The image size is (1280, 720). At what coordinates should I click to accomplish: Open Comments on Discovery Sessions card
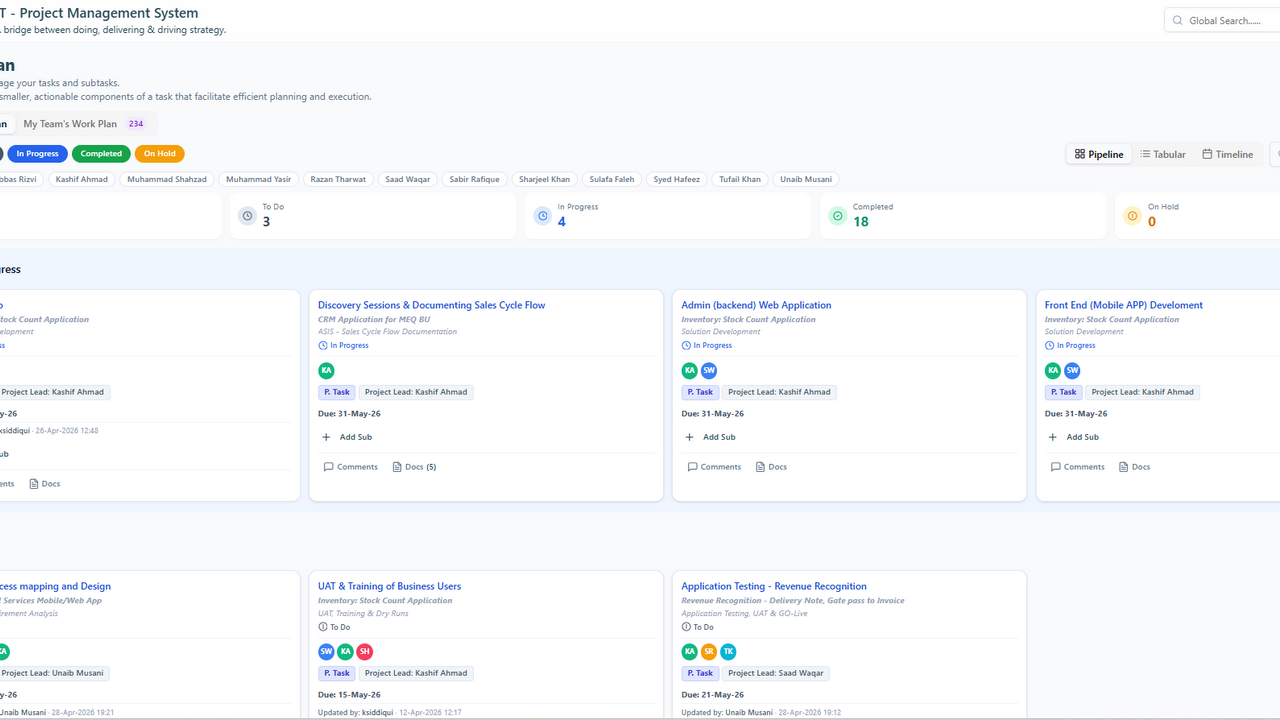351,467
